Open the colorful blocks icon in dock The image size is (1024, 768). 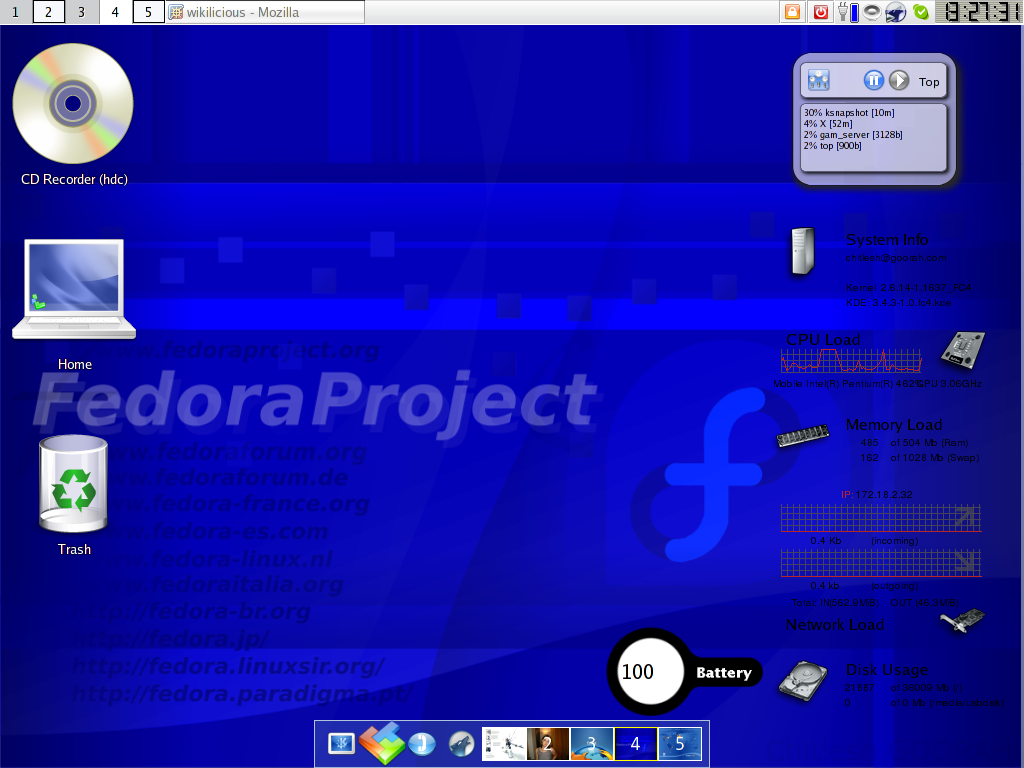point(381,743)
